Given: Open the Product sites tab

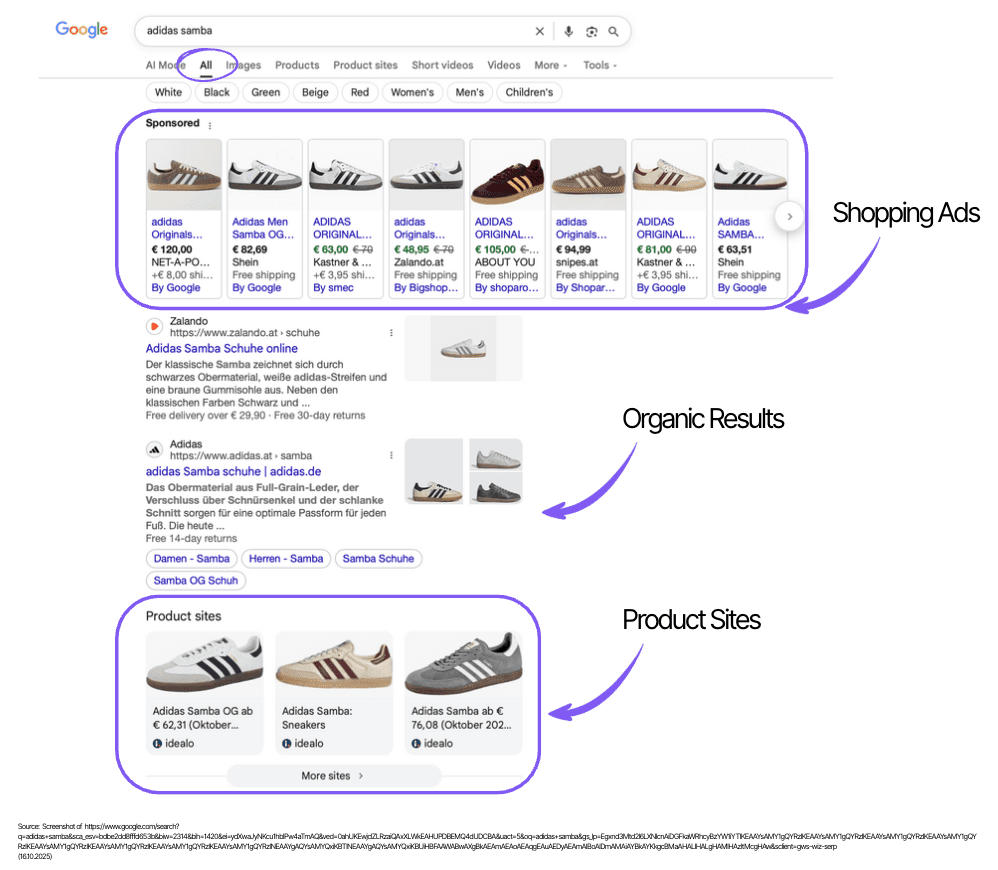Looking at the screenshot, I should click(365, 65).
